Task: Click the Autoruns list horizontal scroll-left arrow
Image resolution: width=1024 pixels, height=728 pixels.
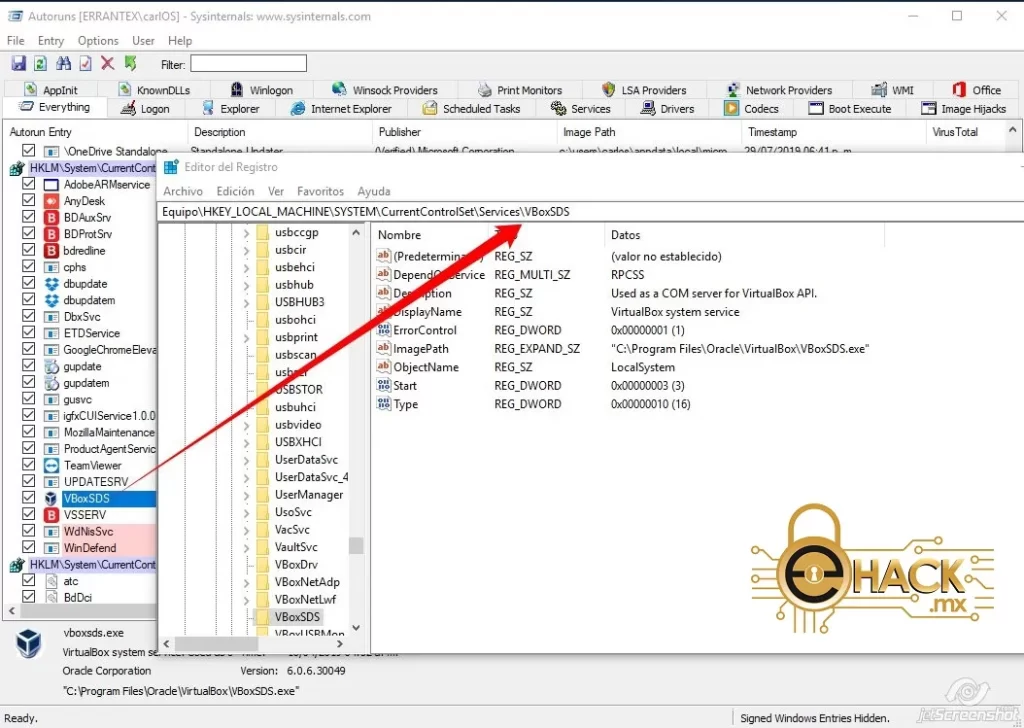Action: click(x=12, y=611)
